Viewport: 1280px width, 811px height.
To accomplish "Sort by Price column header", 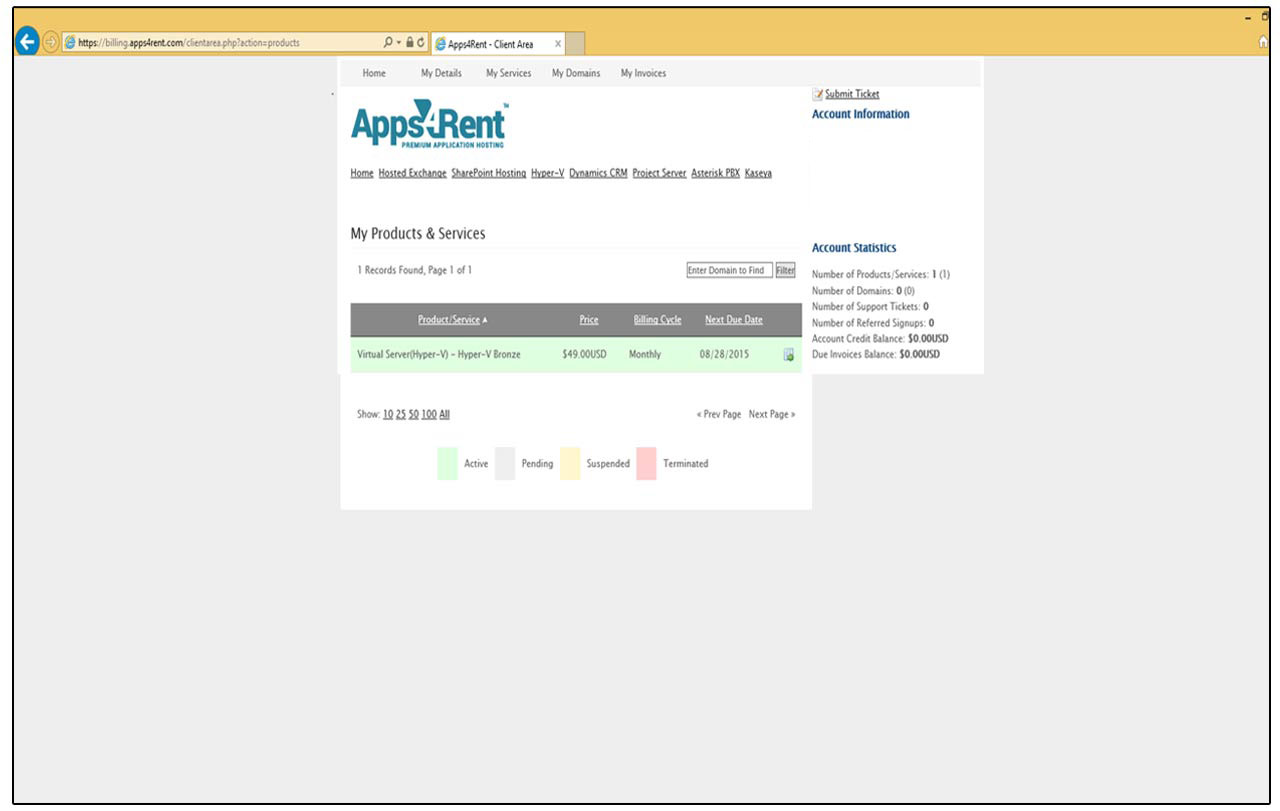I will coord(589,320).
